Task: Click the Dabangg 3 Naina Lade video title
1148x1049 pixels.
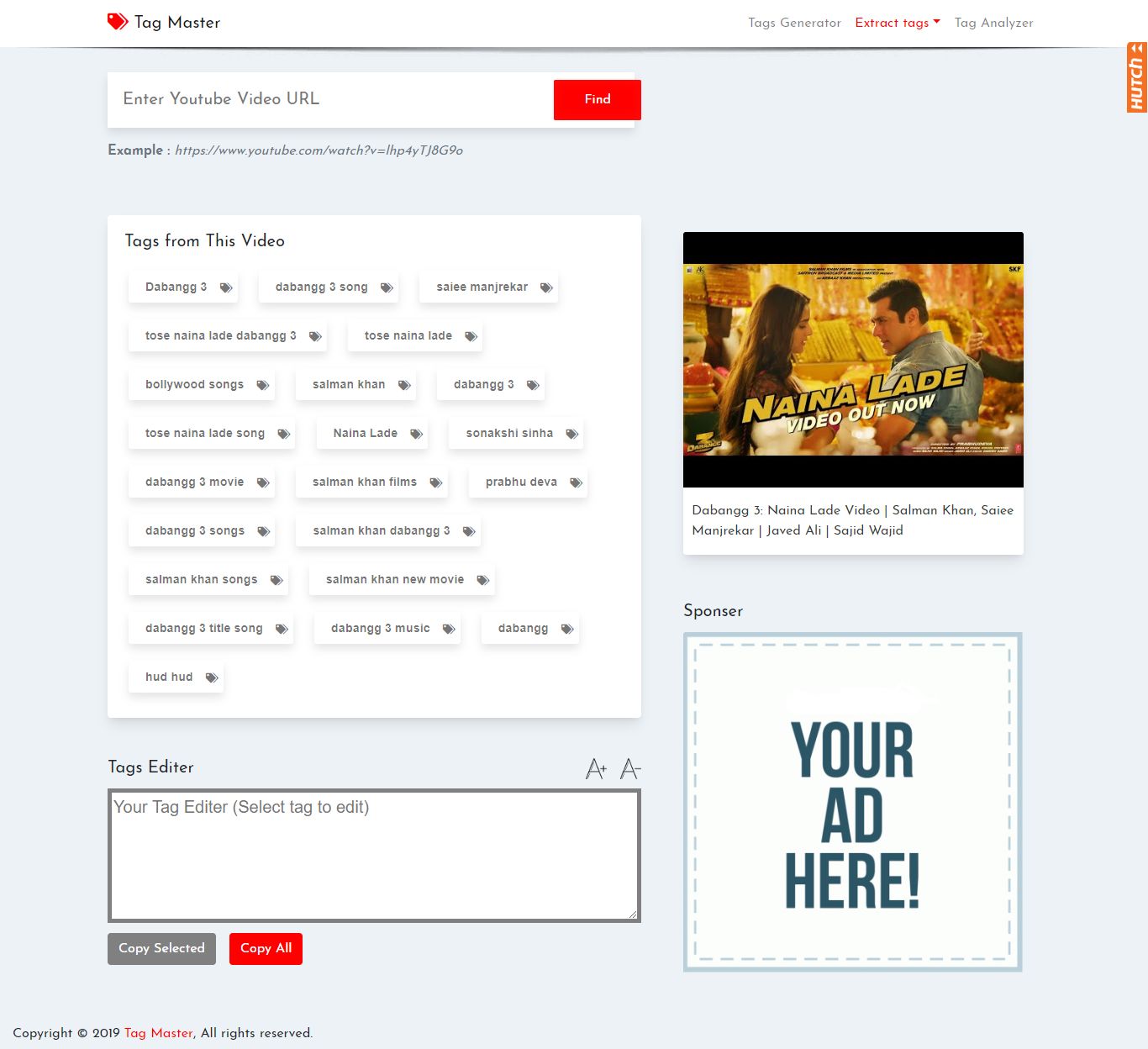Action: [853, 520]
